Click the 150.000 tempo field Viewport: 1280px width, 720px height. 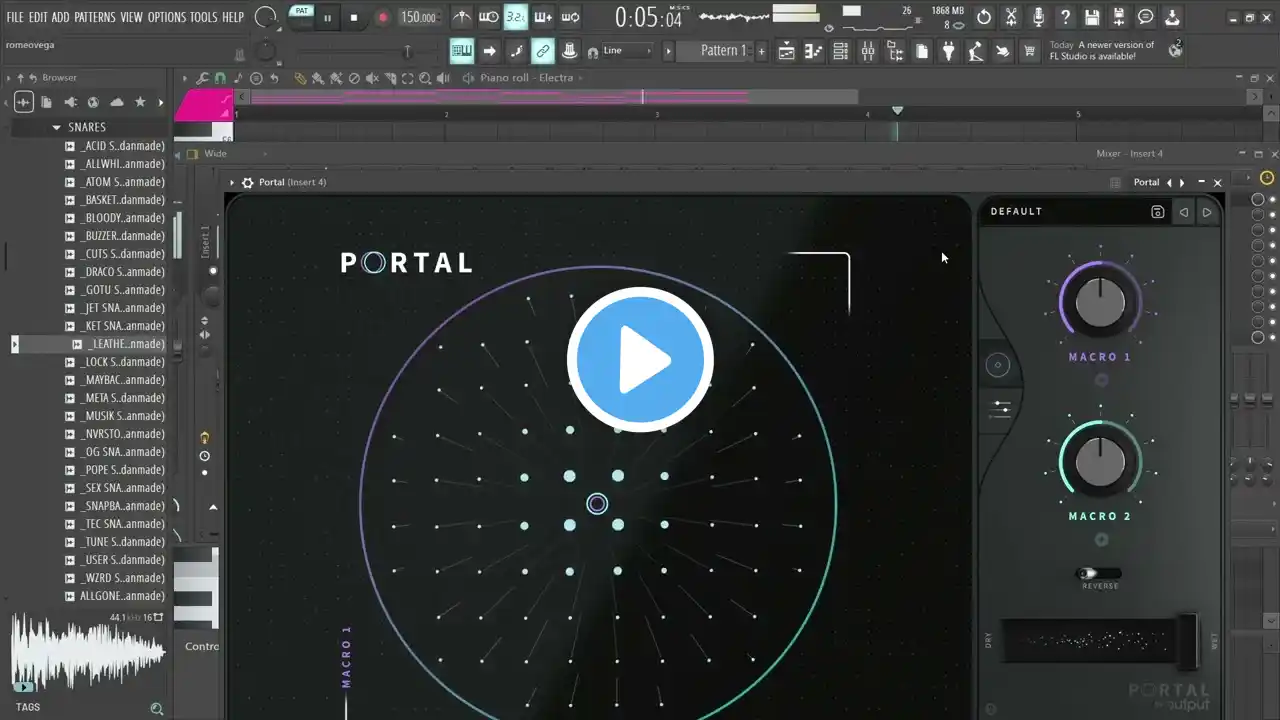click(419, 17)
